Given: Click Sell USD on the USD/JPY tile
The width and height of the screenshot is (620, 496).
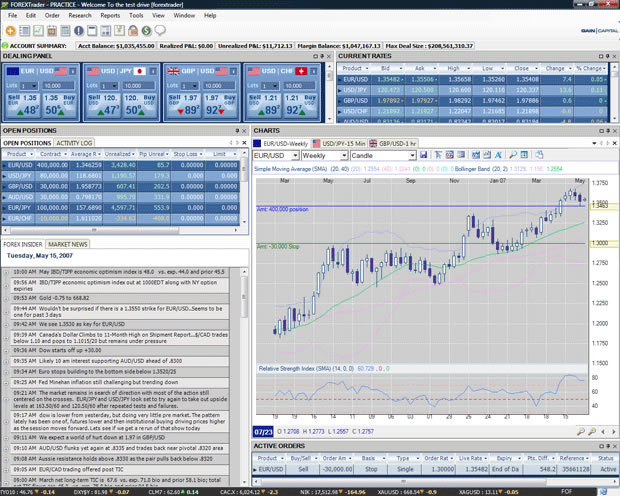Looking at the screenshot, I should coord(104,104).
